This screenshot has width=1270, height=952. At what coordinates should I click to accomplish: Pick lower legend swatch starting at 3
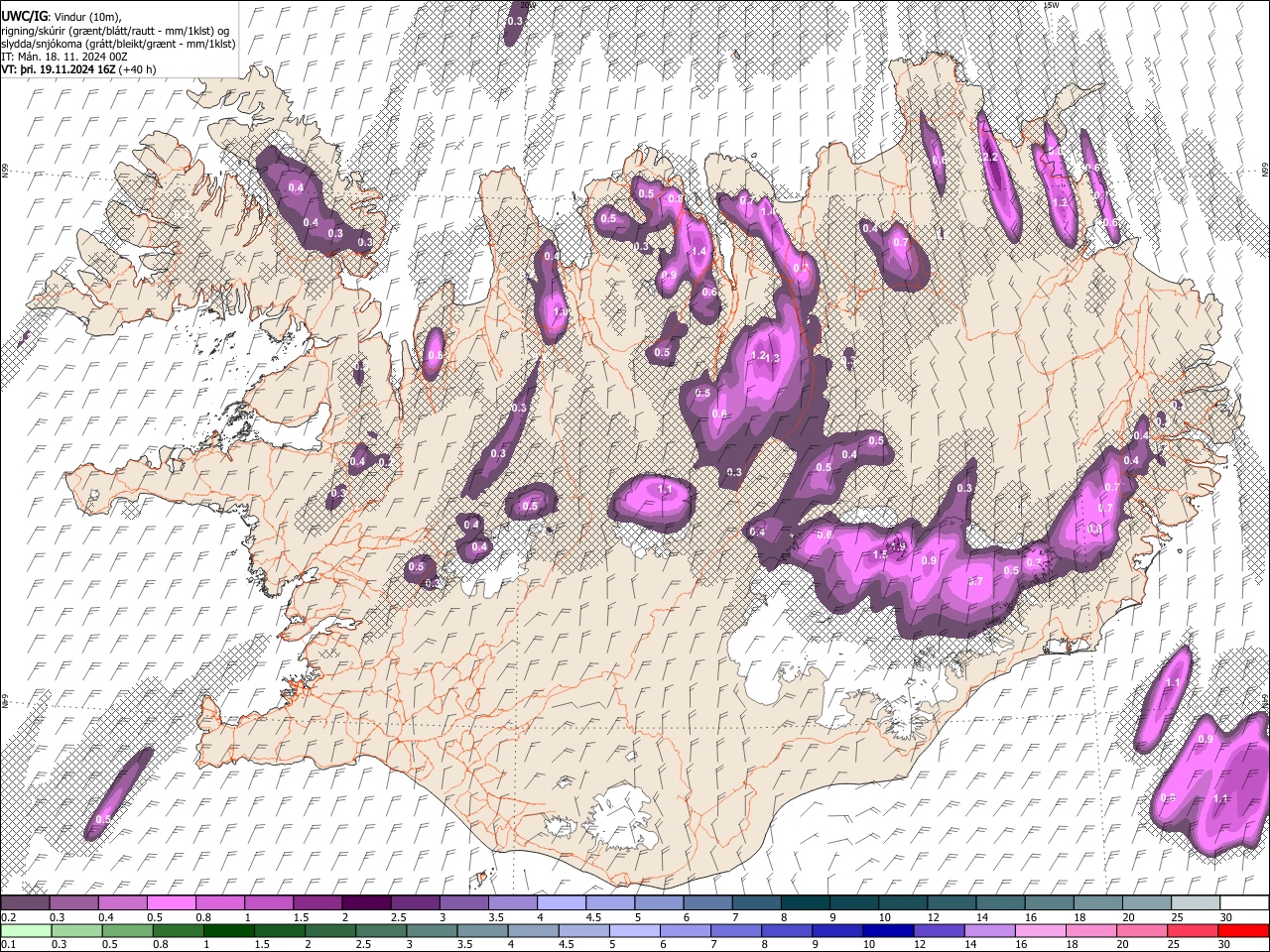pos(431,931)
